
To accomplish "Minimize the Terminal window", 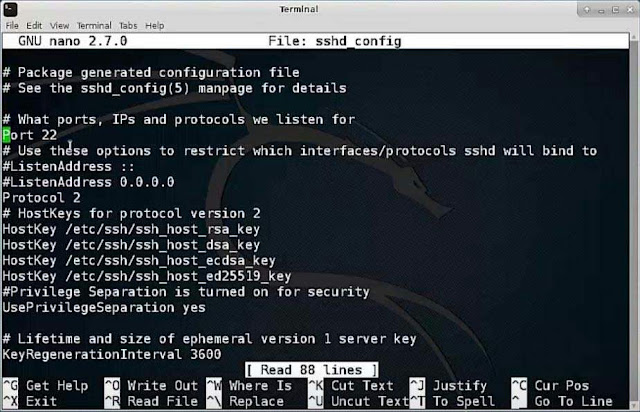I will (601, 10).
